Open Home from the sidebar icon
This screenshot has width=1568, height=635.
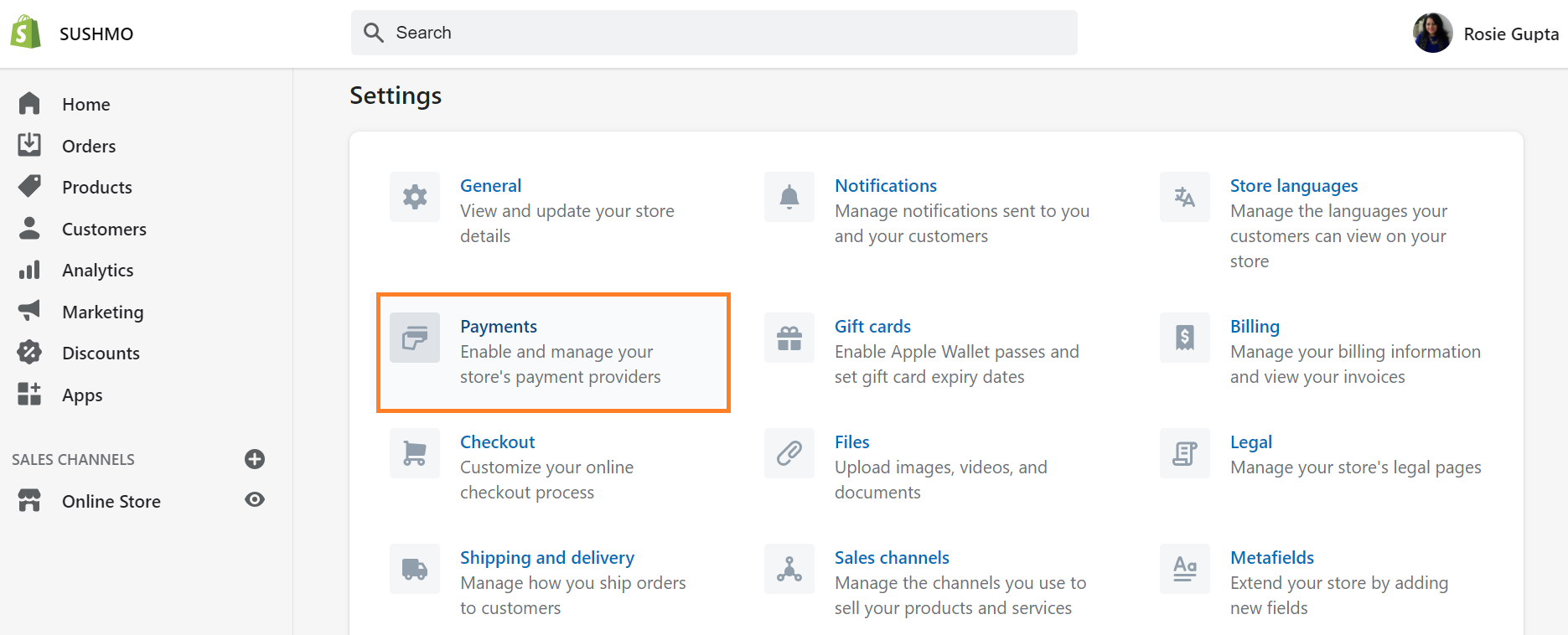point(29,103)
